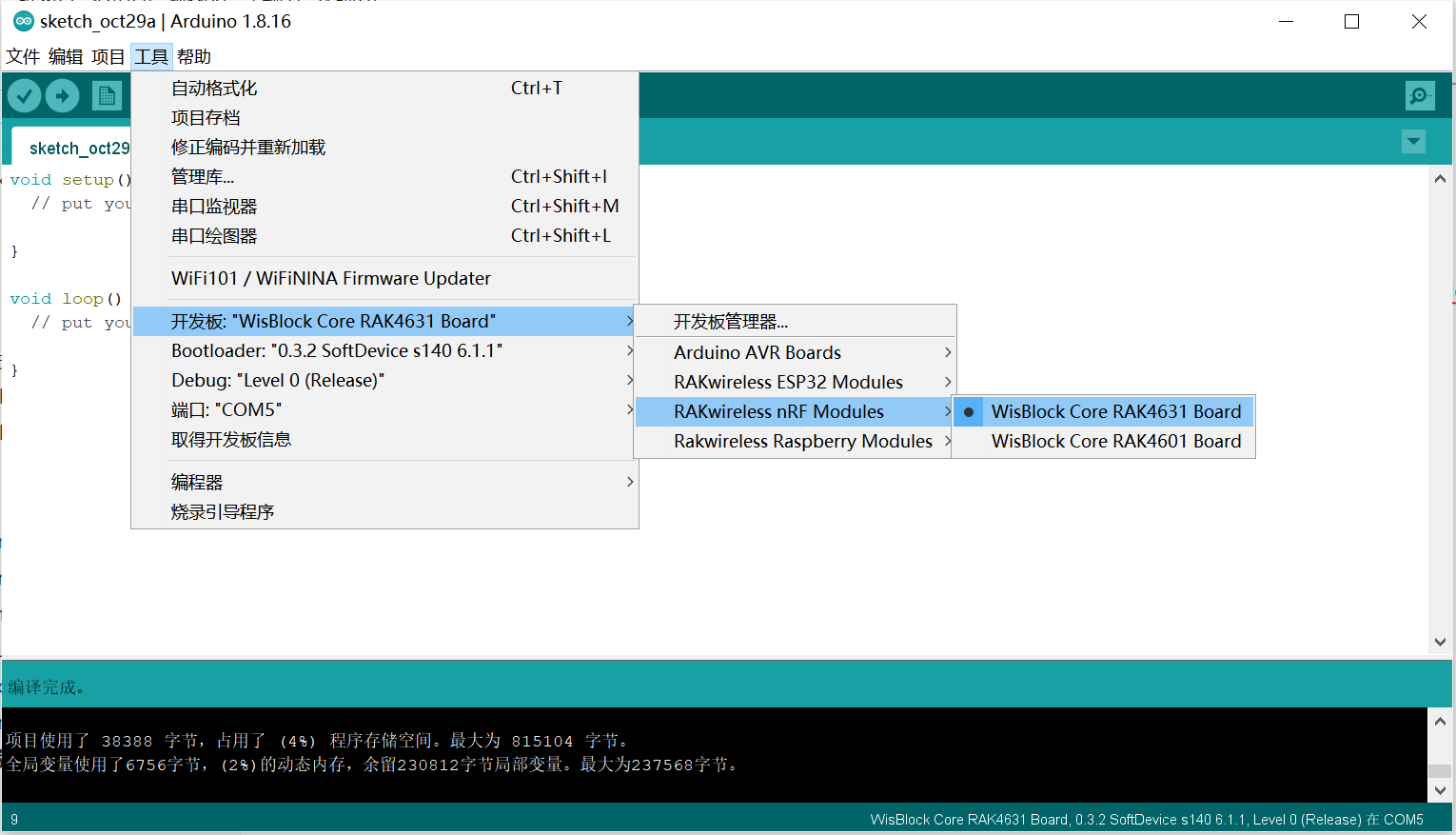
Task: Open 串口绘图器 from Tools menu
Action: [384, 235]
